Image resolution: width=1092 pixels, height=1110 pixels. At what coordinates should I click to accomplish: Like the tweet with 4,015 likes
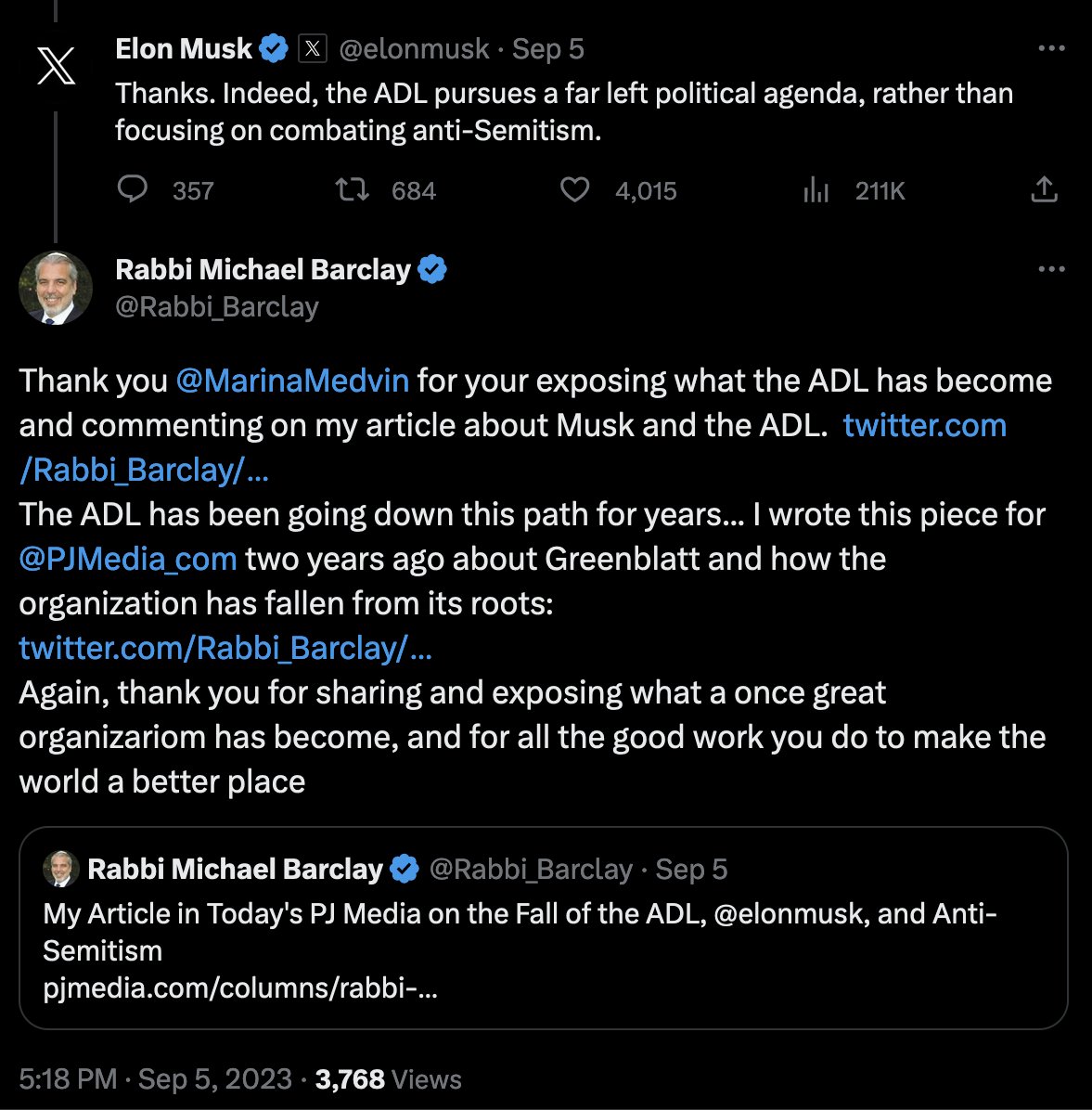pyautogui.click(x=575, y=190)
